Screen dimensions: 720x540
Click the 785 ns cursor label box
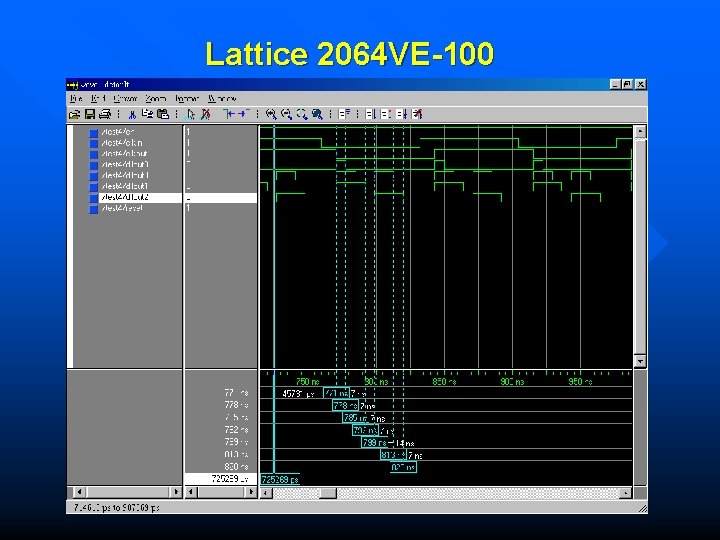tap(355, 418)
